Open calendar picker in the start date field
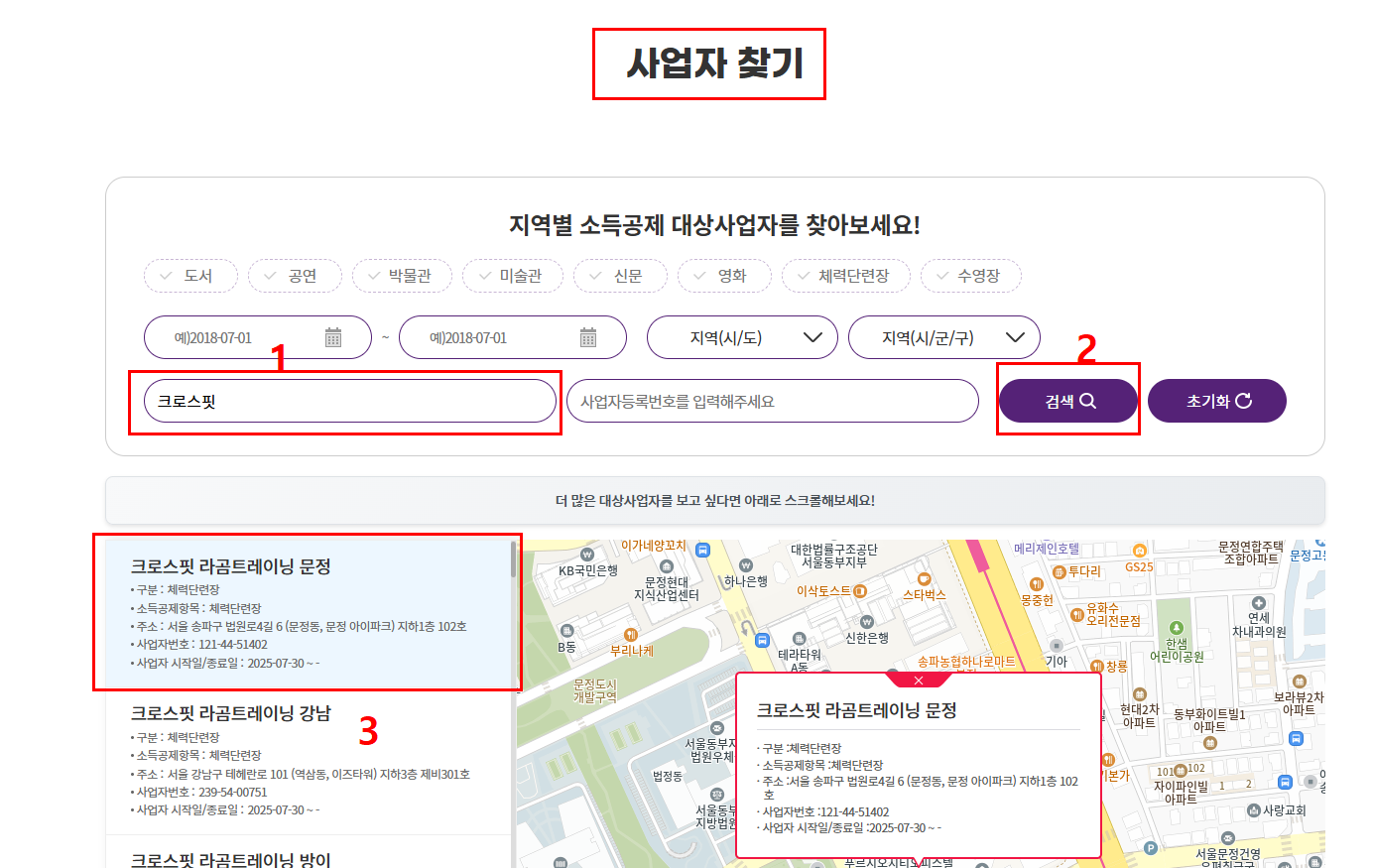Image resolution: width=1373 pixels, height=868 pixels. coord(333,337)
